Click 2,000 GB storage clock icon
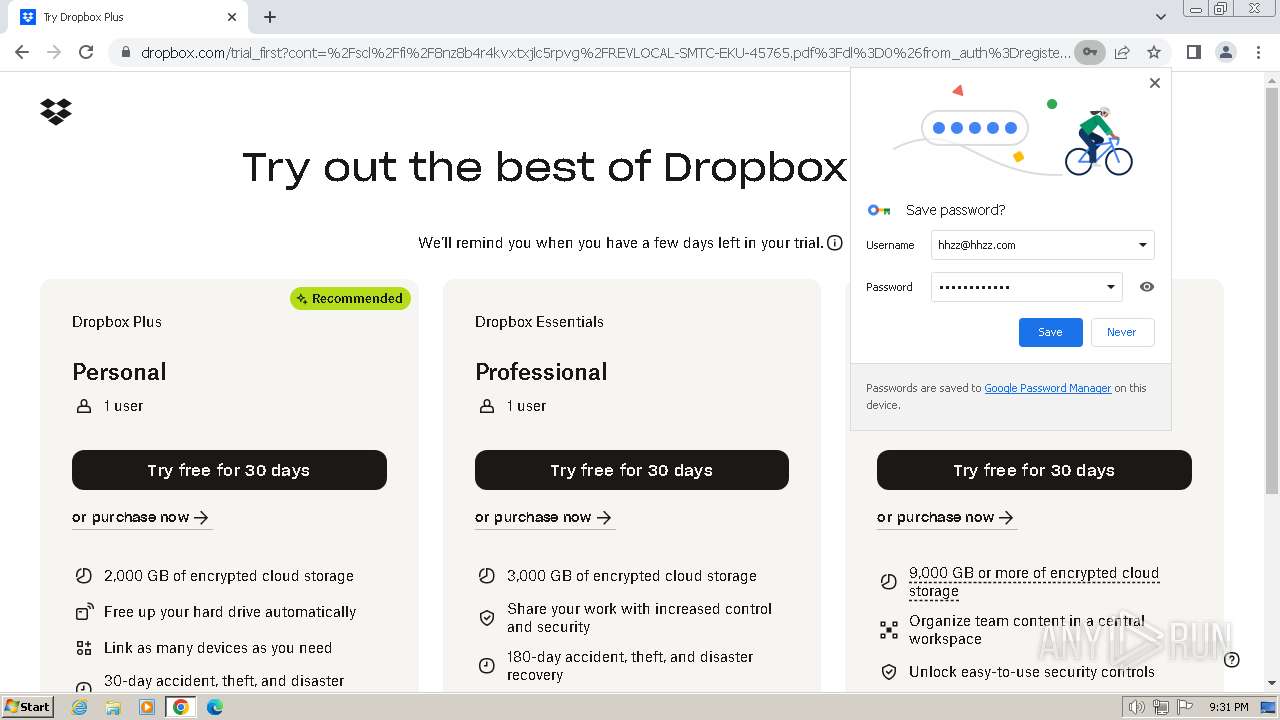Screen dimensions: 1280x720 84,576
